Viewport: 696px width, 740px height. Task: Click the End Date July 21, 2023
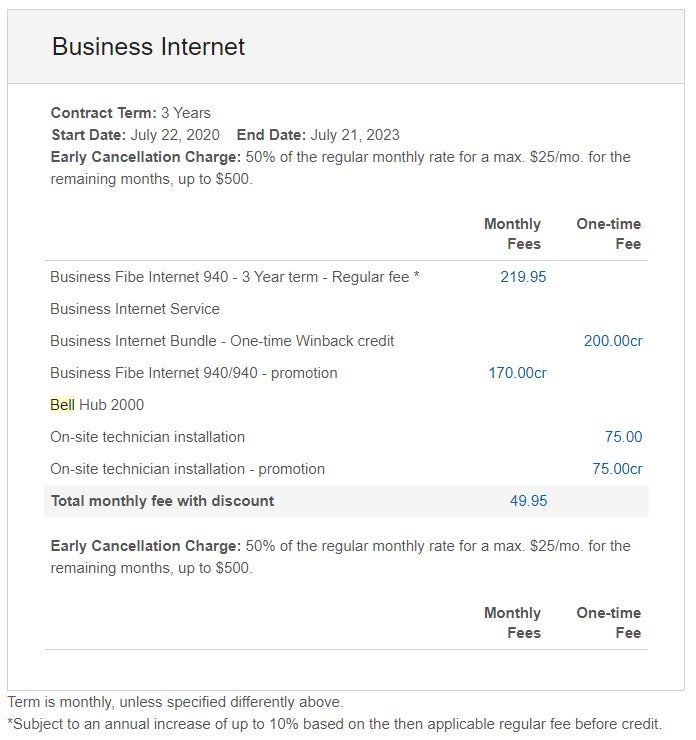point(318,135)
